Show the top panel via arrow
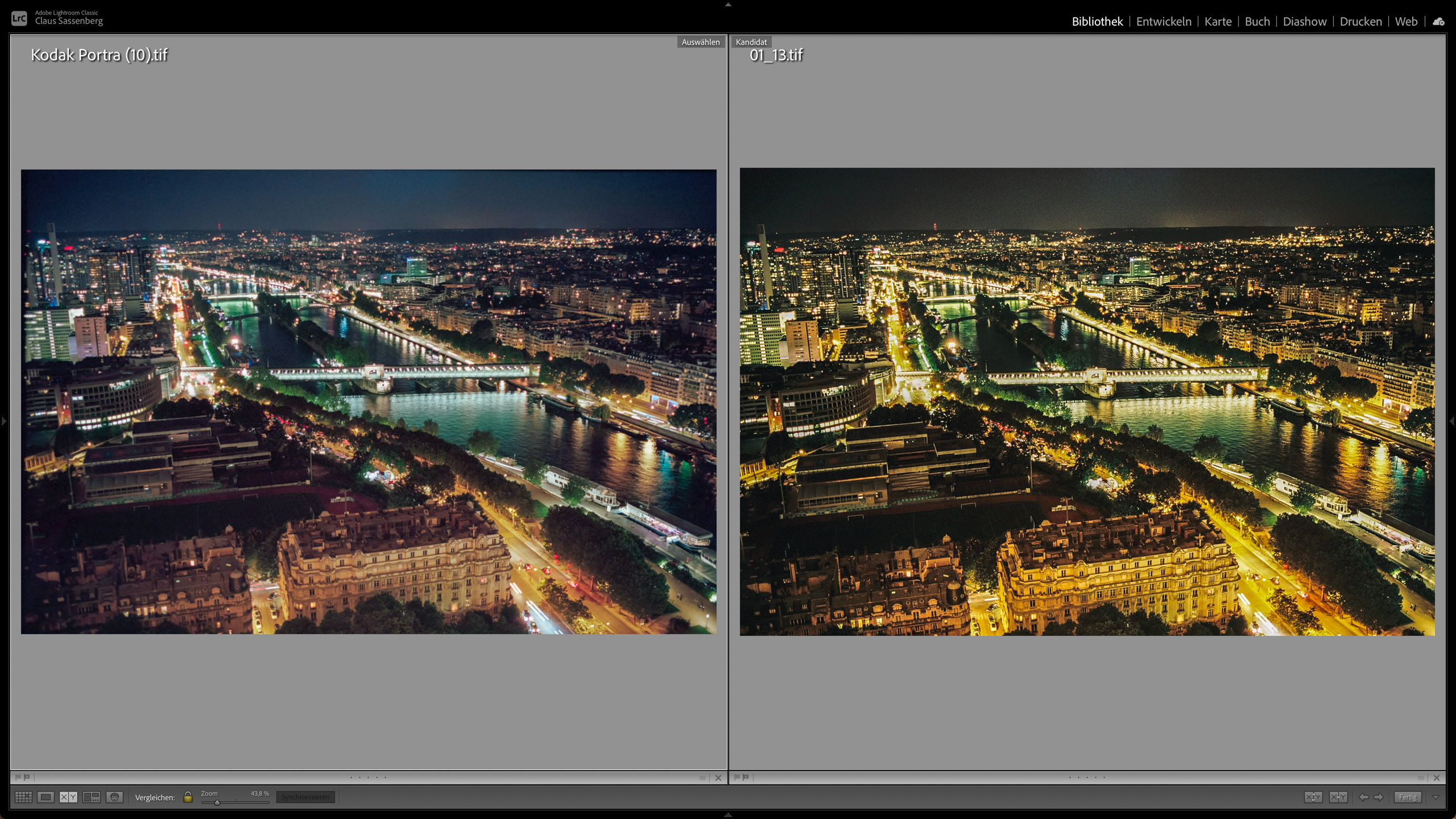Screen dimensions: 1456x819 (x=728, y=5)
